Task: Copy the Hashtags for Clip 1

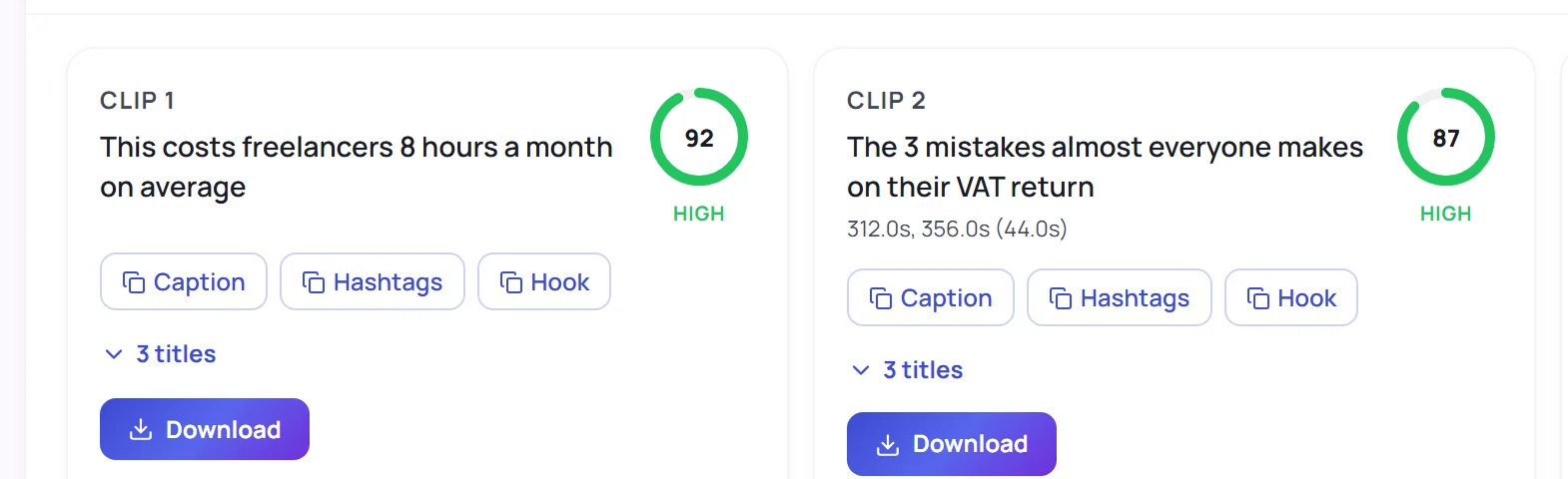Action: pyautogui.click(x=373, y=282)
